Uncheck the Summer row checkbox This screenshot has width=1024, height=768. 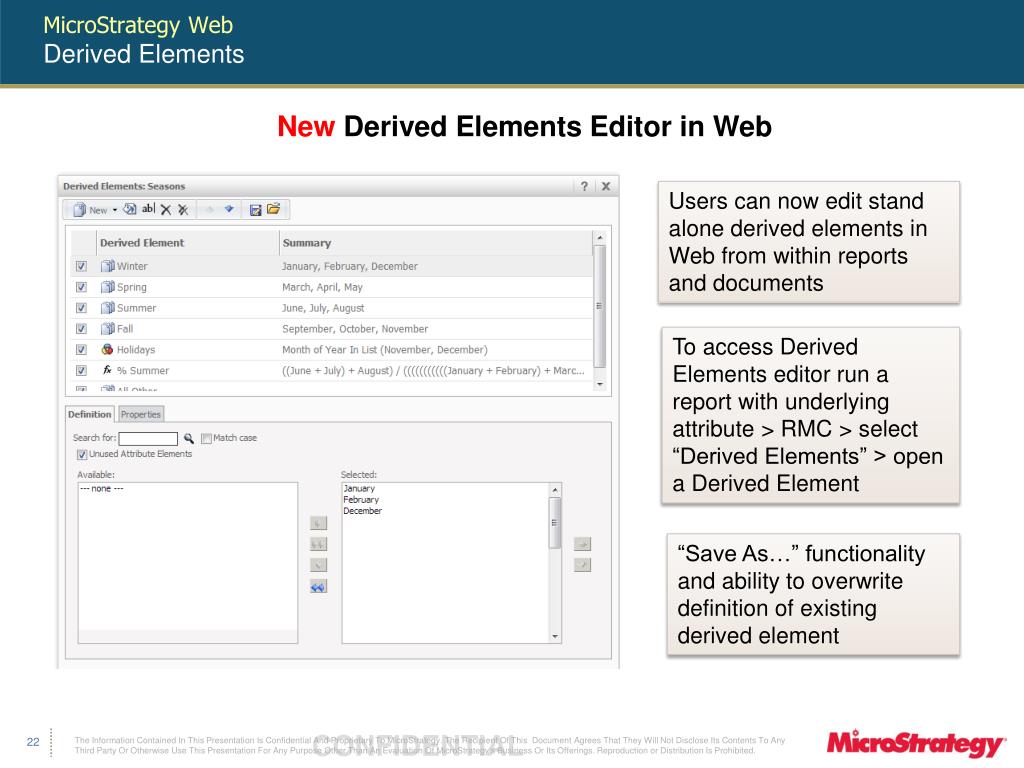click(81, 308)
